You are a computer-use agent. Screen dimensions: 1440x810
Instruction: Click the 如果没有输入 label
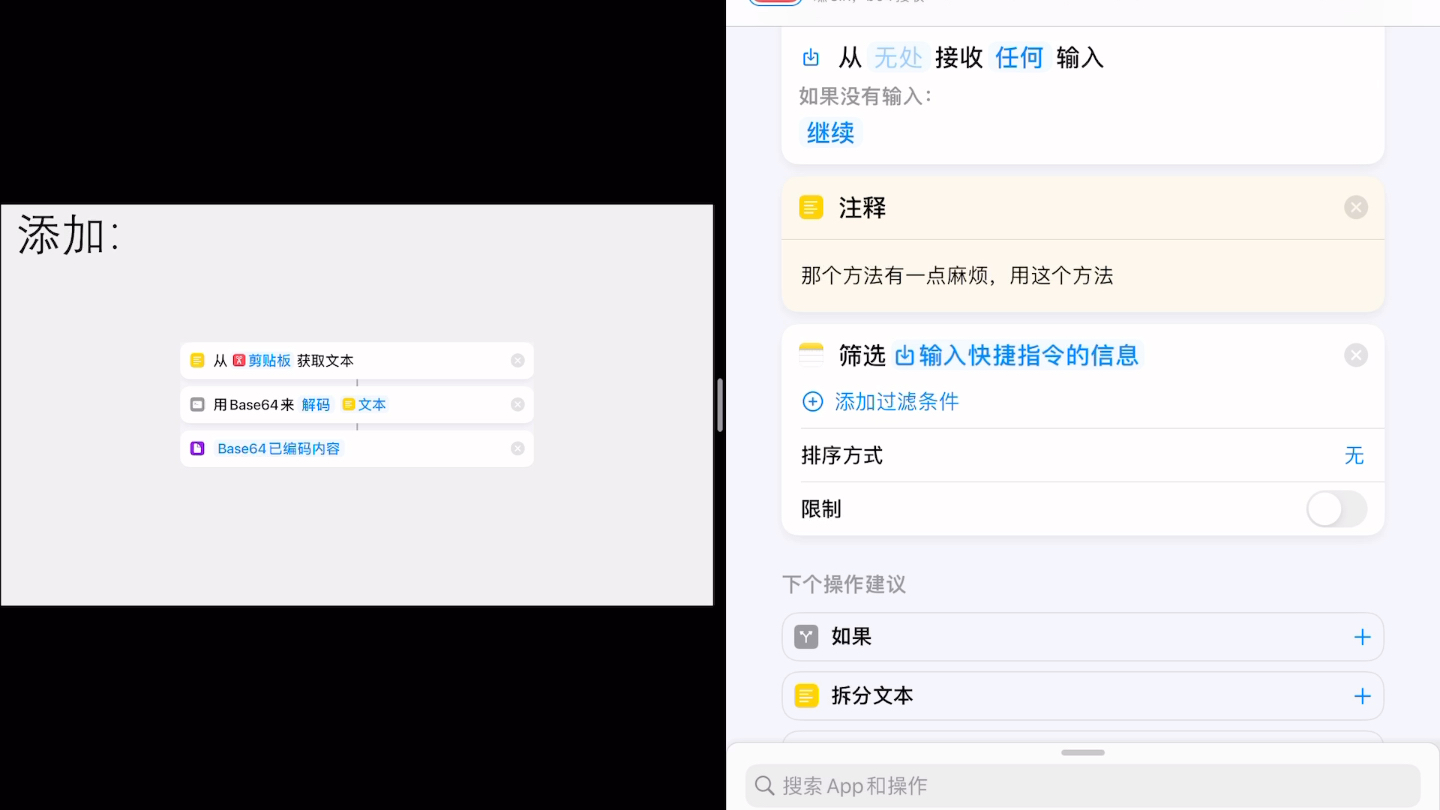click(x=865, y=97)
